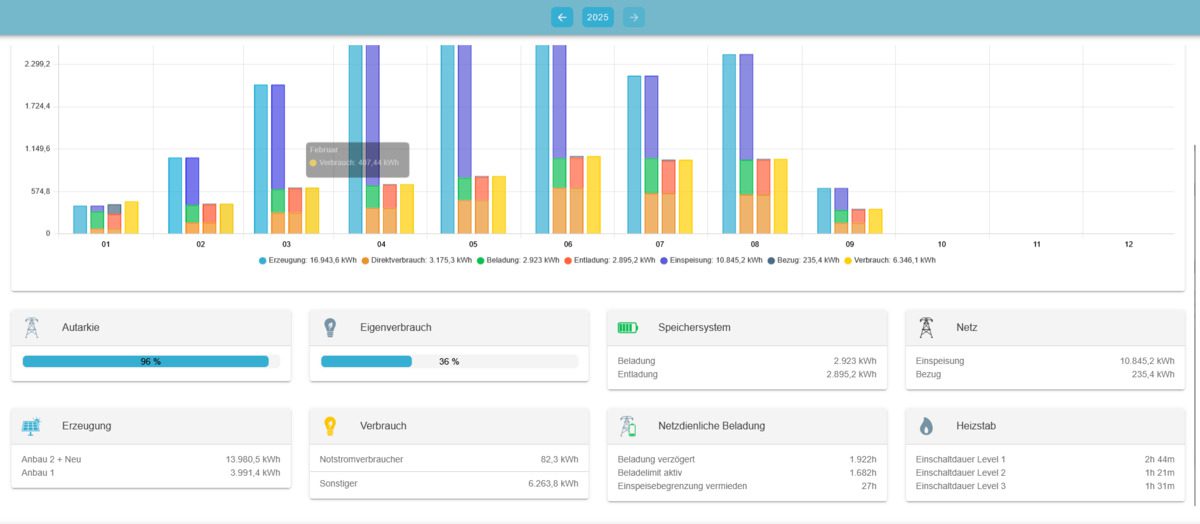Click the Netz transmission tower icon
Viewport: 1200px width, 524px height.
coord(926,327)
